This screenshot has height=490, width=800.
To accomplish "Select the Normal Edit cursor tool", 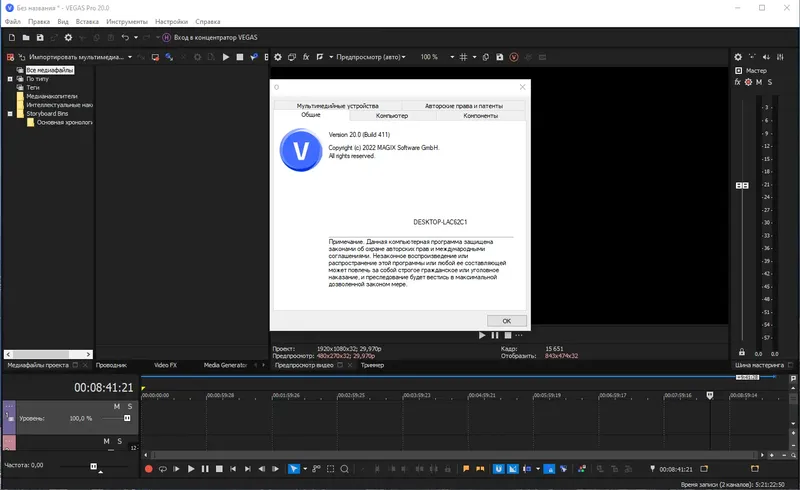I will click(294, 469).
